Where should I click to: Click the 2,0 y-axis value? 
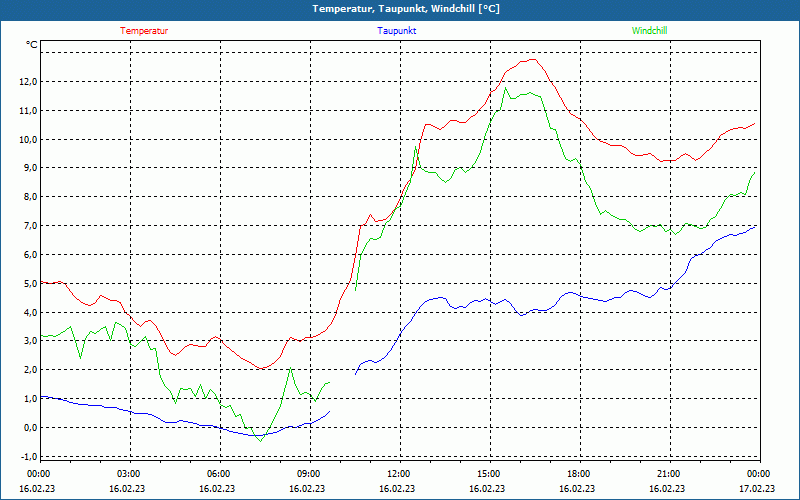[x=30, y=370]
